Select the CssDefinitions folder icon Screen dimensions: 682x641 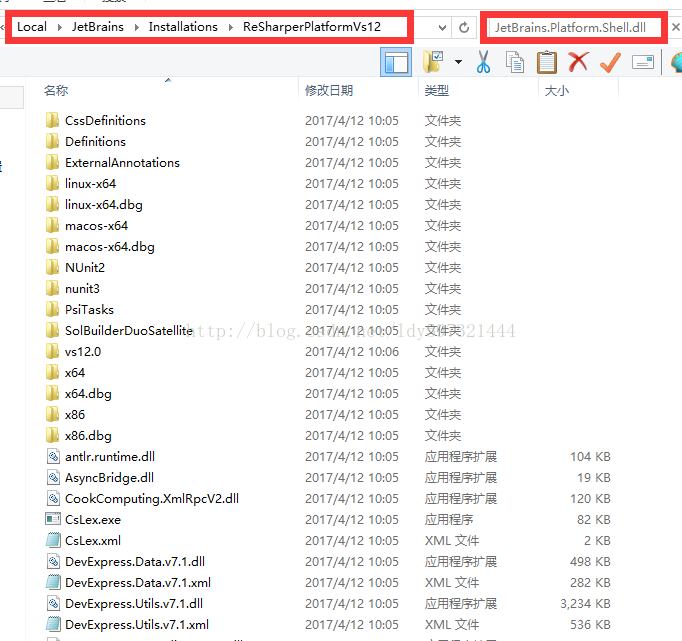[52, 120]
